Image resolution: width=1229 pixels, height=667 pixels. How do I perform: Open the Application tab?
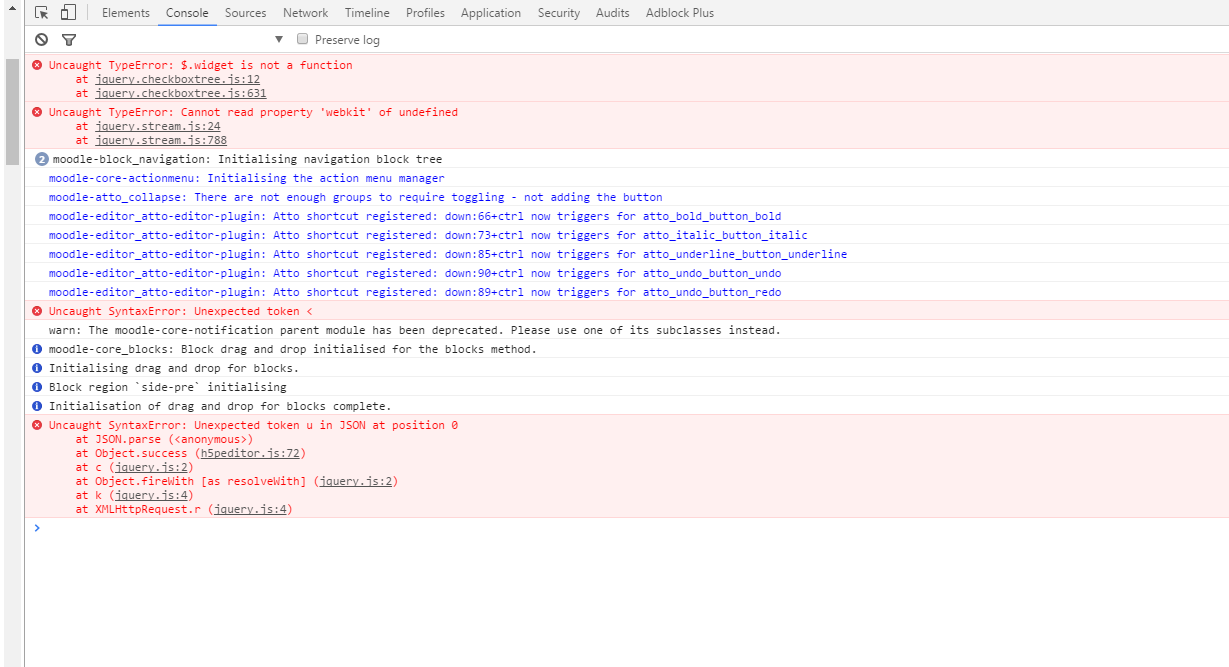coord(491,13)
